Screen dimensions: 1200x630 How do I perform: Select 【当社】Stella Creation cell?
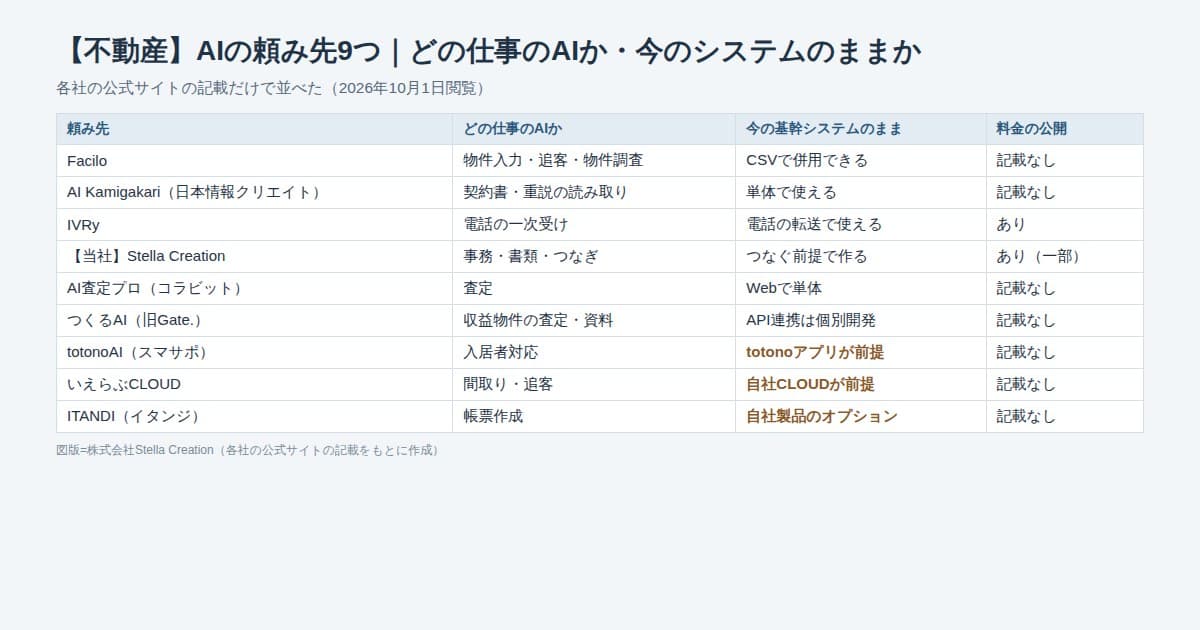[255, 257]
